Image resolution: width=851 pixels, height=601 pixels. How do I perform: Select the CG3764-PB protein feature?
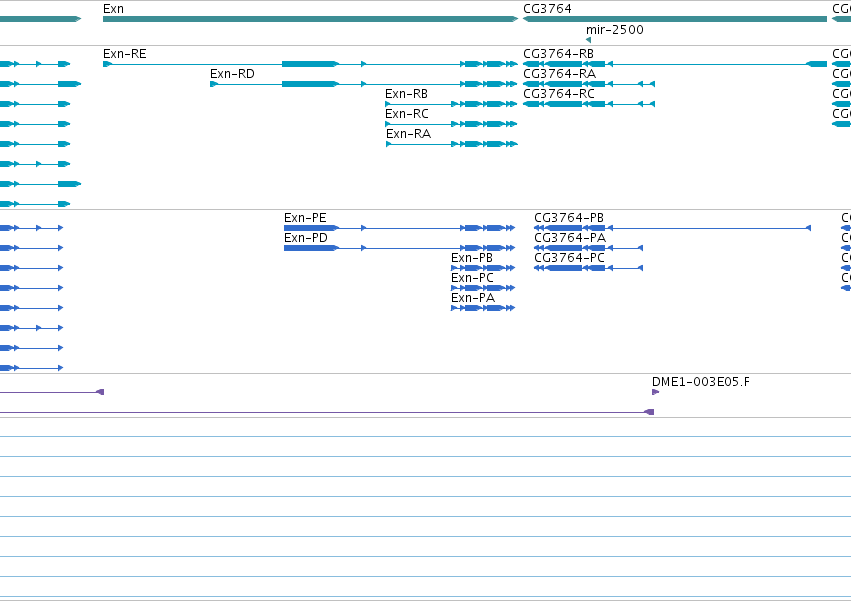[x=672, y=228]
